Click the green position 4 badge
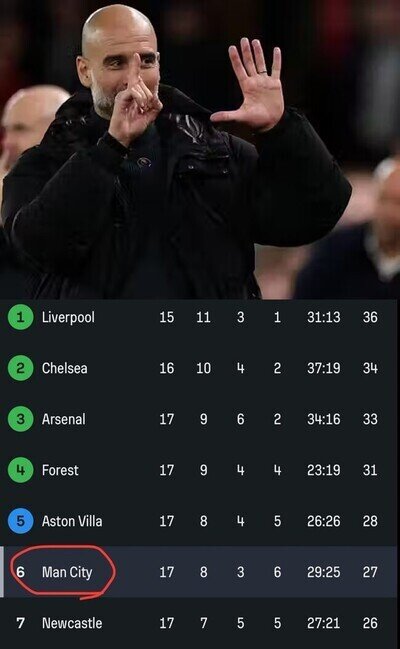Image resolution: width=400 pixels, height=649 pixels. [x=20, y=470]
